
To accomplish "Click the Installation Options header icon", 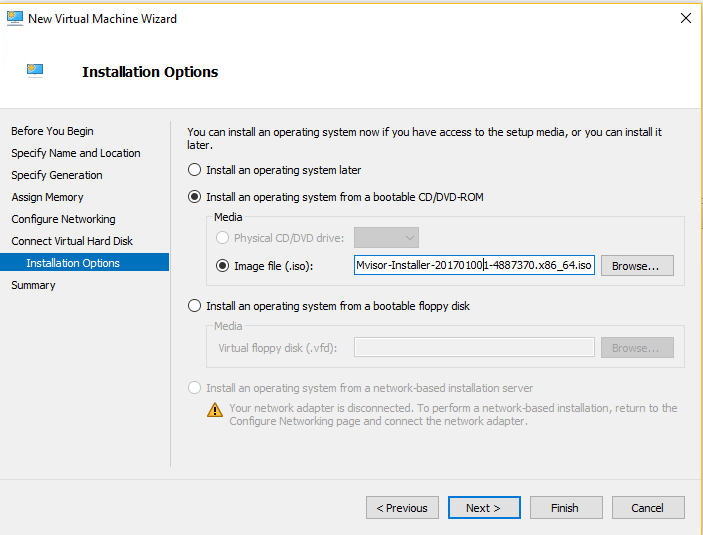I will point(34,71).
